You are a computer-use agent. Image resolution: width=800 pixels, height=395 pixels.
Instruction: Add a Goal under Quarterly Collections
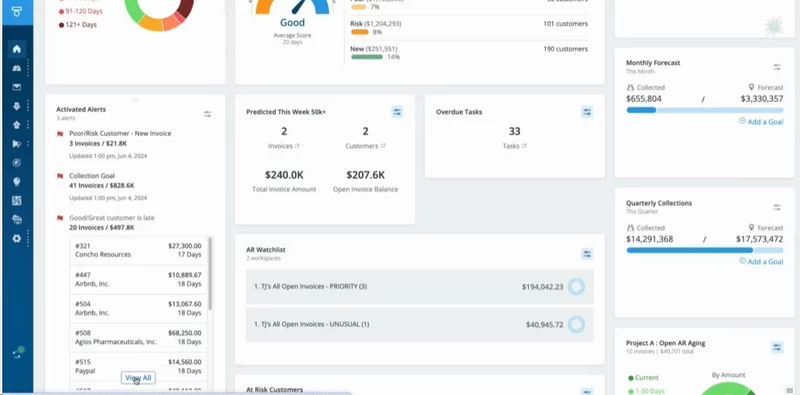point(761,261)
